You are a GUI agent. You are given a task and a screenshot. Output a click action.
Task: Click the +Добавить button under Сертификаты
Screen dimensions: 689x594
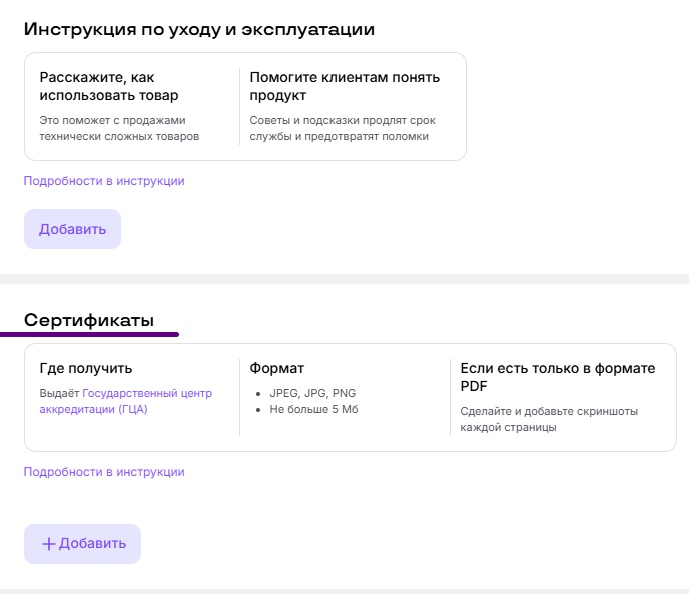point(83,543)
